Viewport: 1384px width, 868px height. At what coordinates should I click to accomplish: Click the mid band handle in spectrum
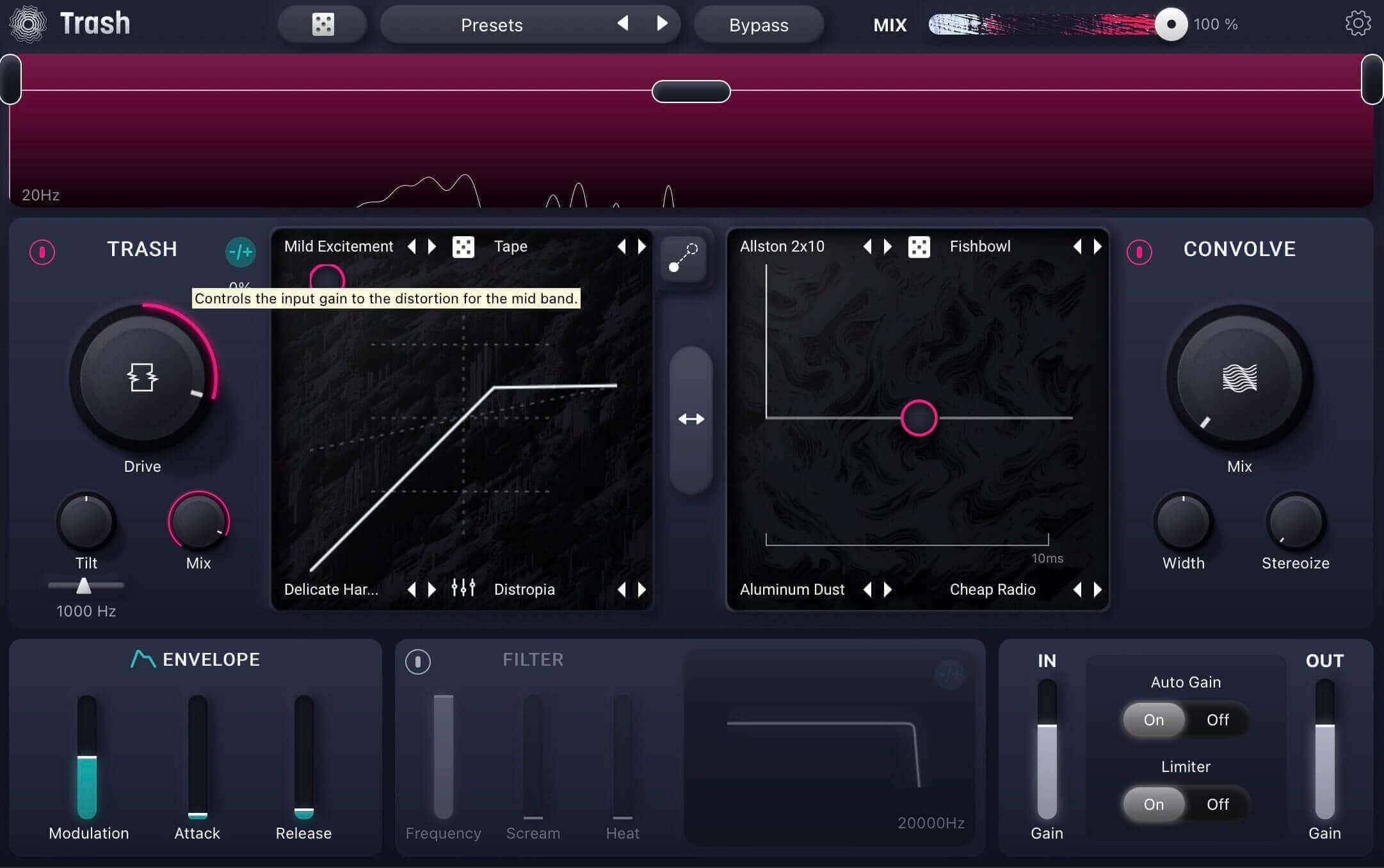[691, 92]
